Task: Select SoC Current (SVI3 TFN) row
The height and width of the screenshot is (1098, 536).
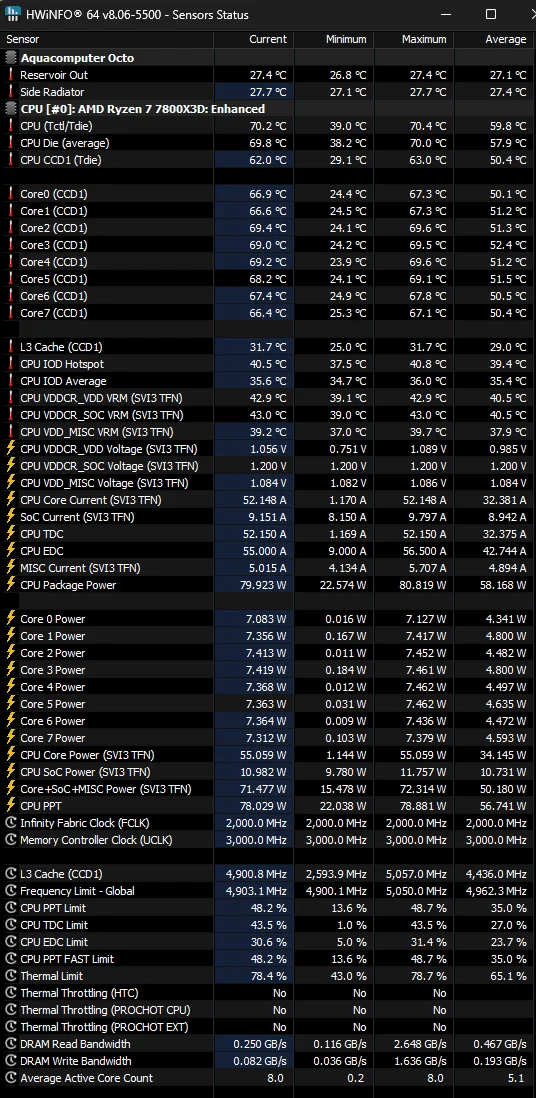Action: [x=268, y=517]
